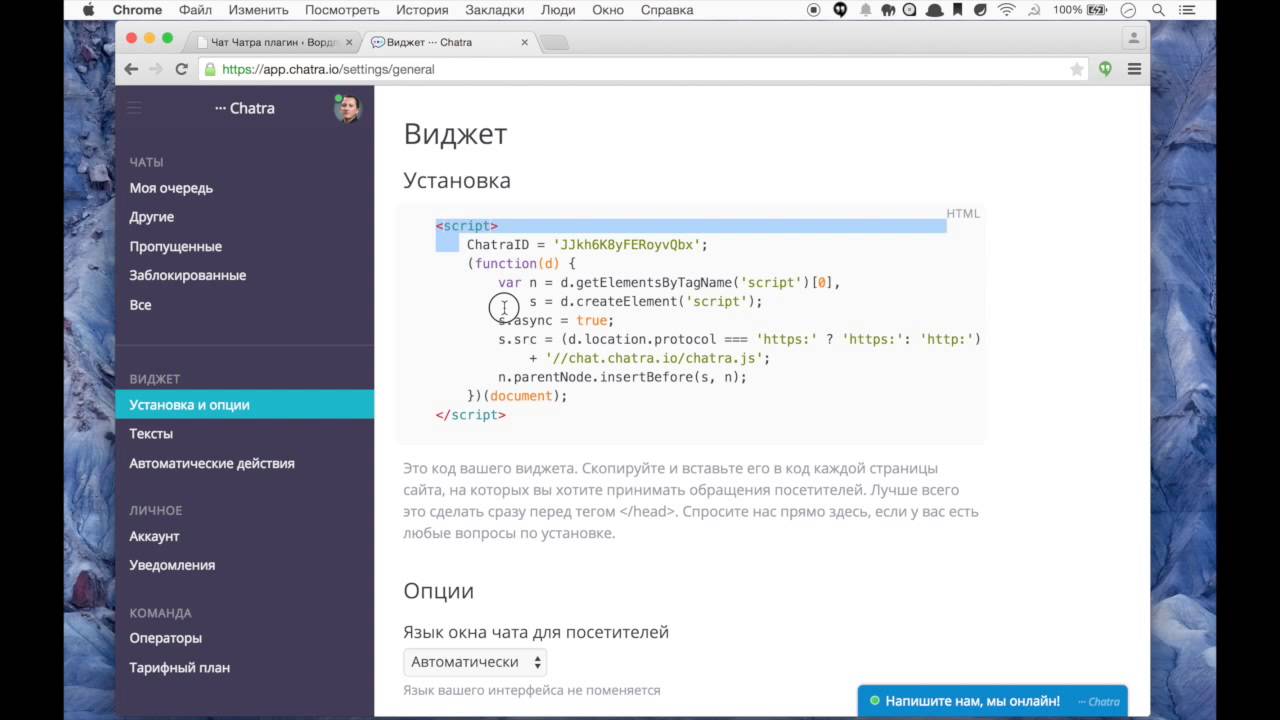Open Другие chats
Image resolution: width=1280 pixels, height=720 pixels.
click(x=151, y=217)
